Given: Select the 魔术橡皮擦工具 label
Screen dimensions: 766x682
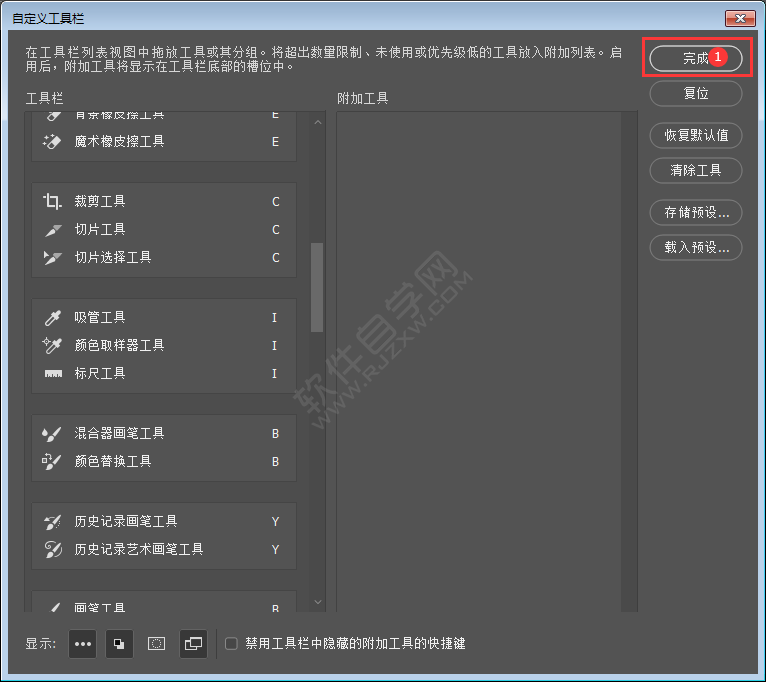Looking at the screenshot, I should (119, 142).
